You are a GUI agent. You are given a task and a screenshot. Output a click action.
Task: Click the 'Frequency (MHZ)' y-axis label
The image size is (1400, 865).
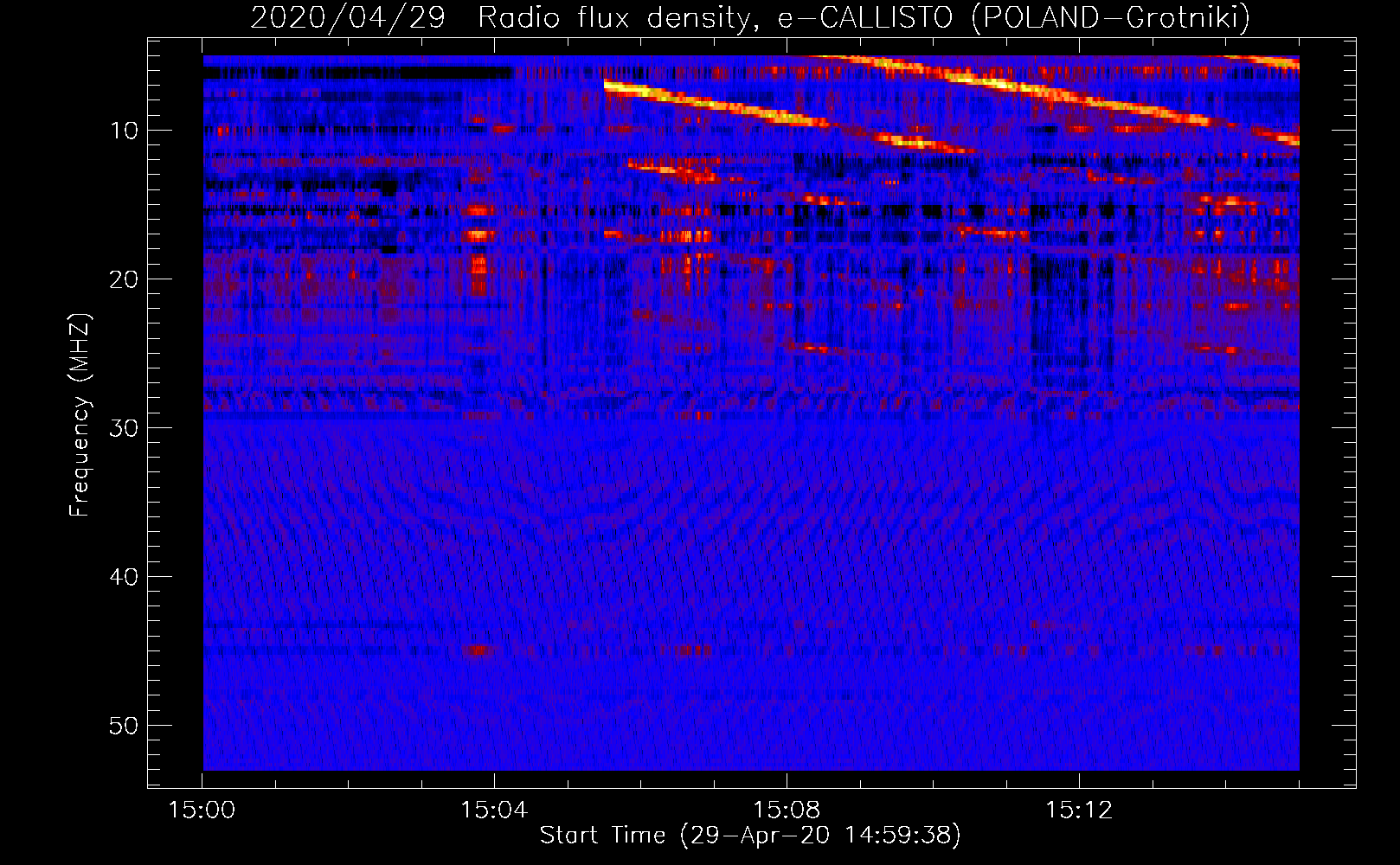[80, 415]
